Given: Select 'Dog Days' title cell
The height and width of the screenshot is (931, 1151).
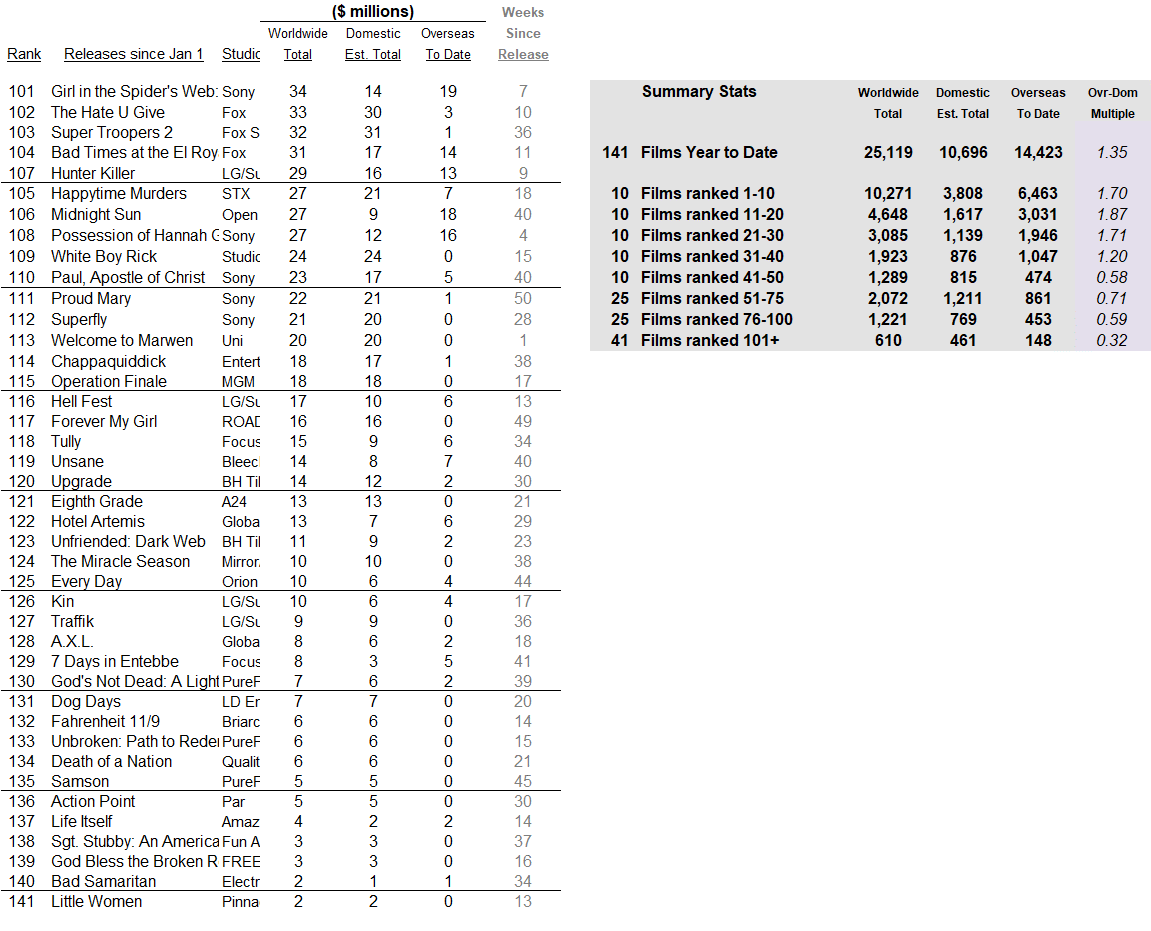Looking at the screenshot, I should pyautogui.click(x=86, y=702).
